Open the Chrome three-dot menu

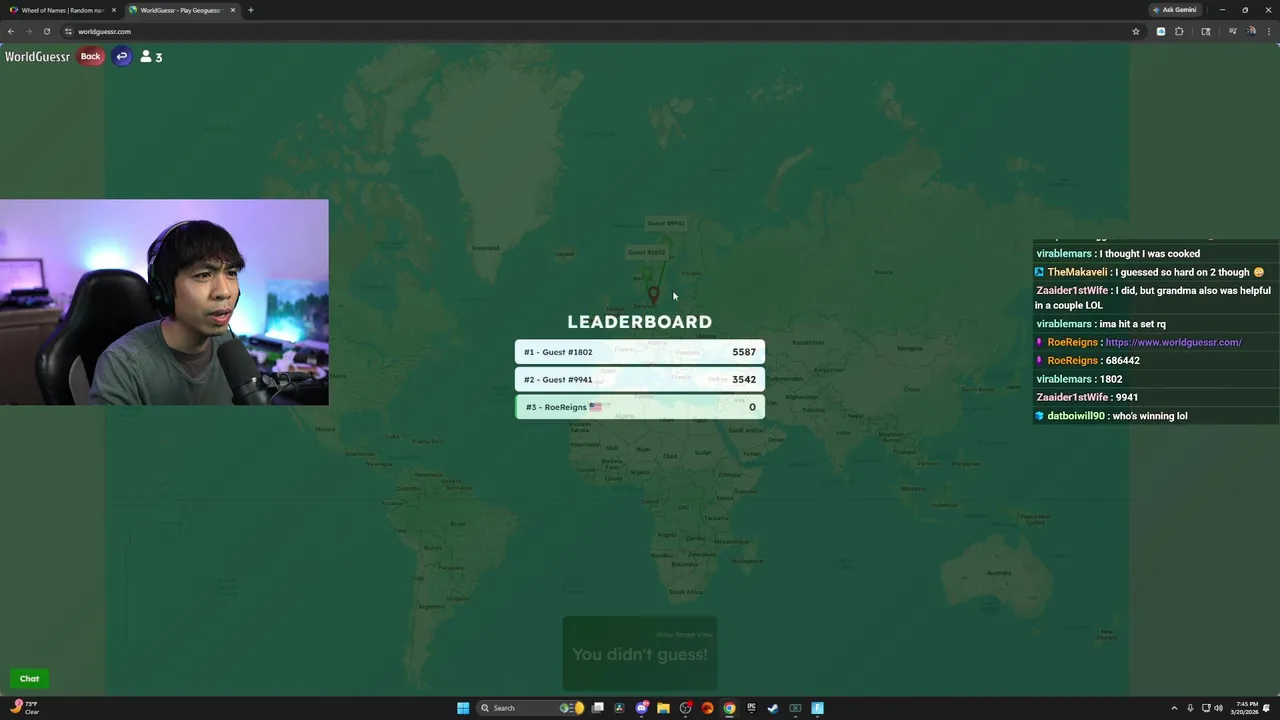coord(1268,31)
